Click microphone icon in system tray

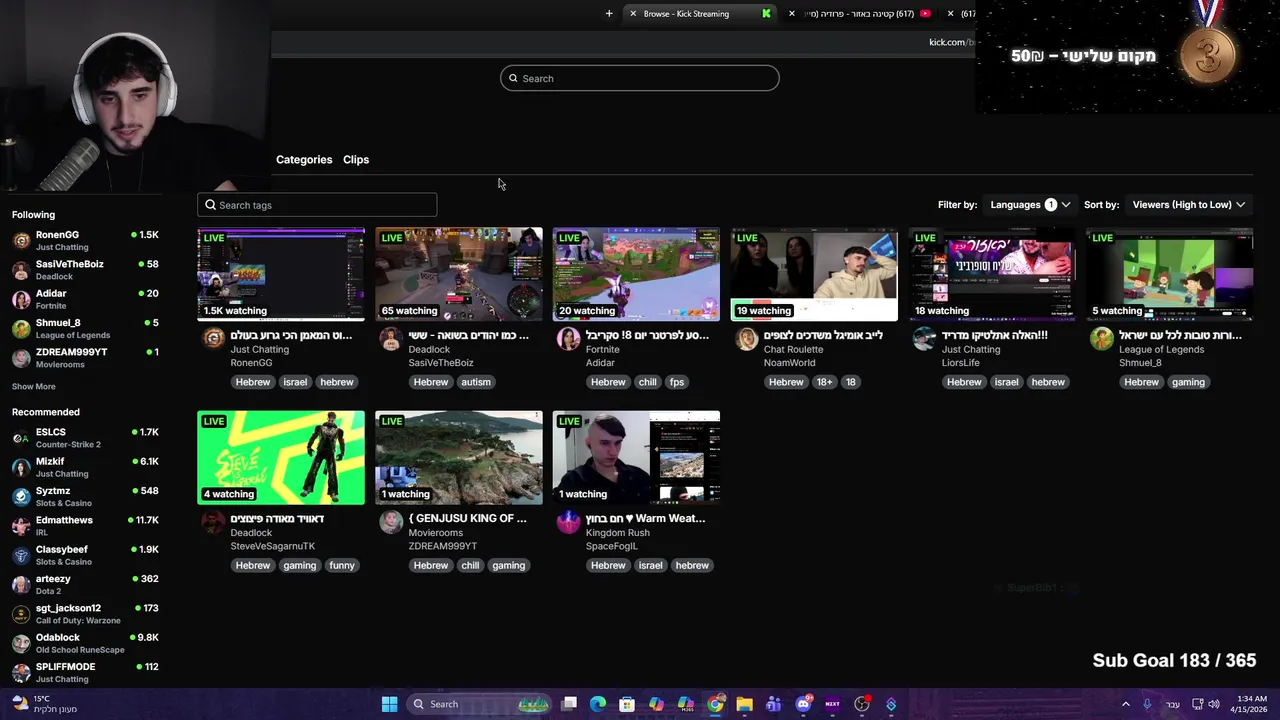pyautogui.click(x=1147, y=704)
